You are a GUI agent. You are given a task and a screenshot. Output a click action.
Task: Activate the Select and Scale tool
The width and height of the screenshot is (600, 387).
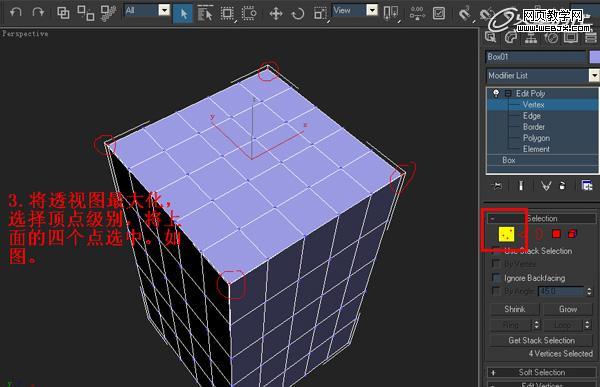point(320,14)
